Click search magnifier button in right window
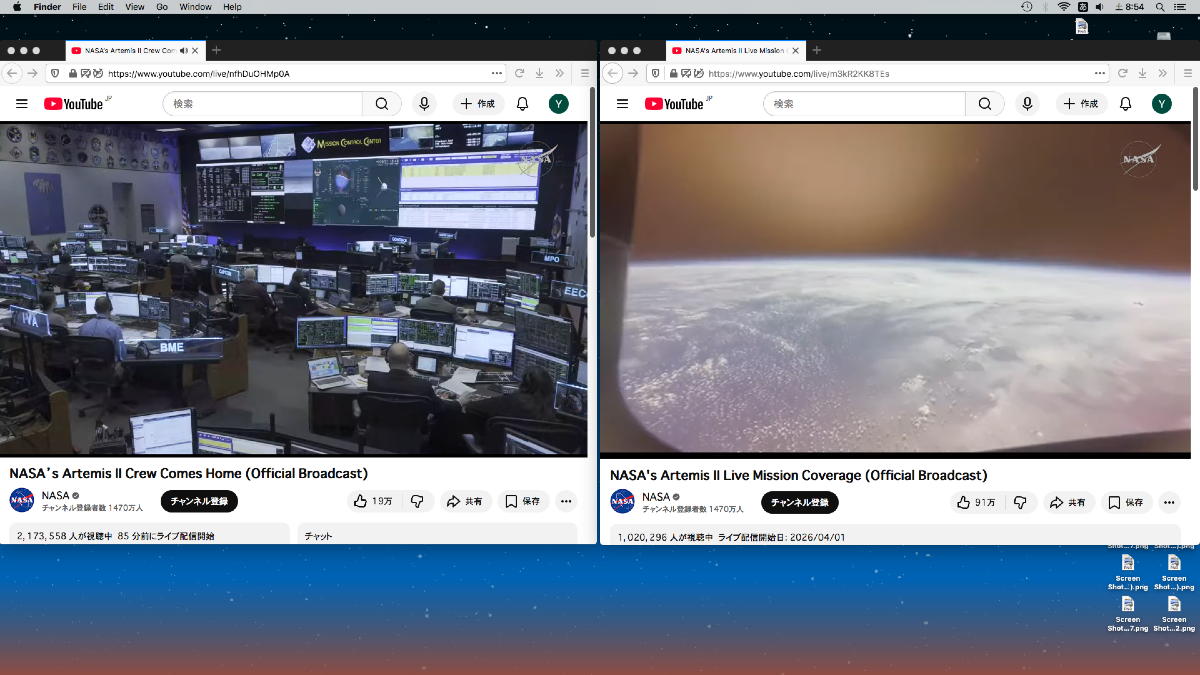 click(985, 104)
